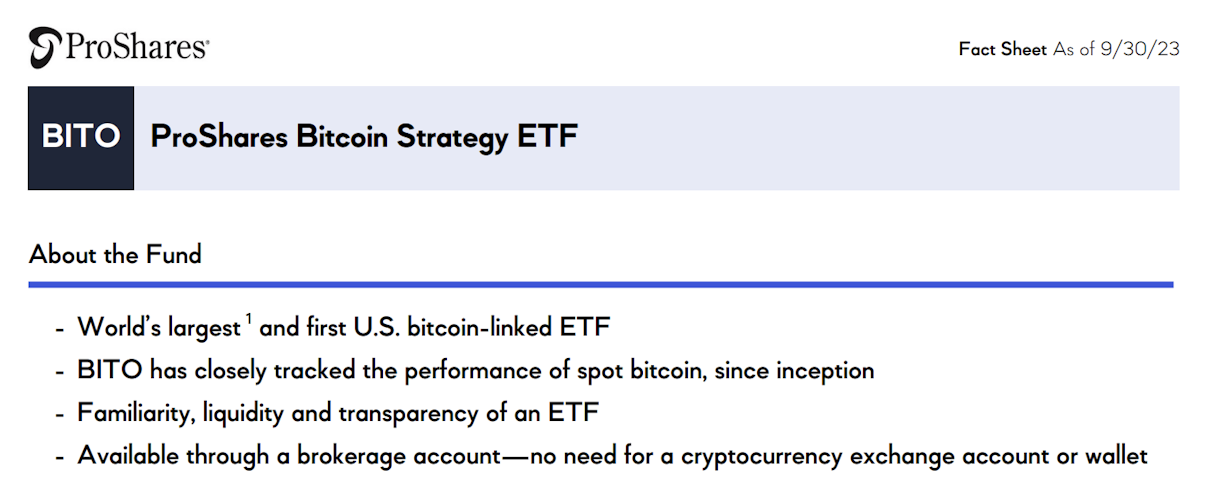
Task: Click footnote superscript 1 after World's largest
Action: (248, 320)
